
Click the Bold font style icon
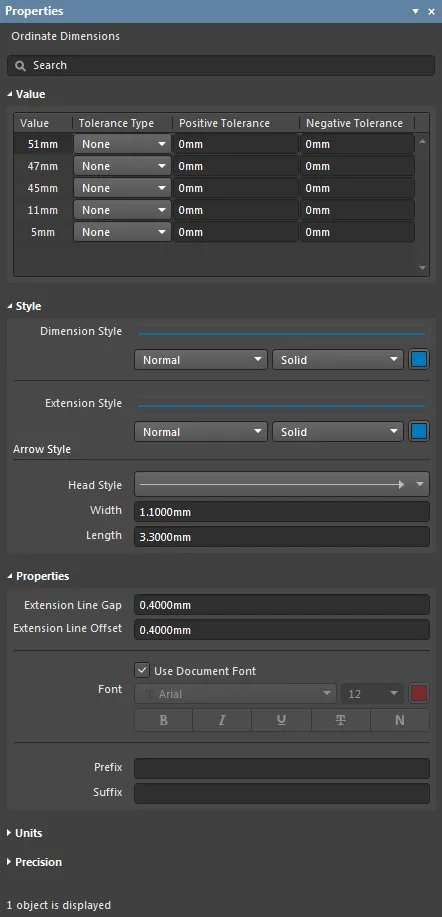(x=164, y=720)
